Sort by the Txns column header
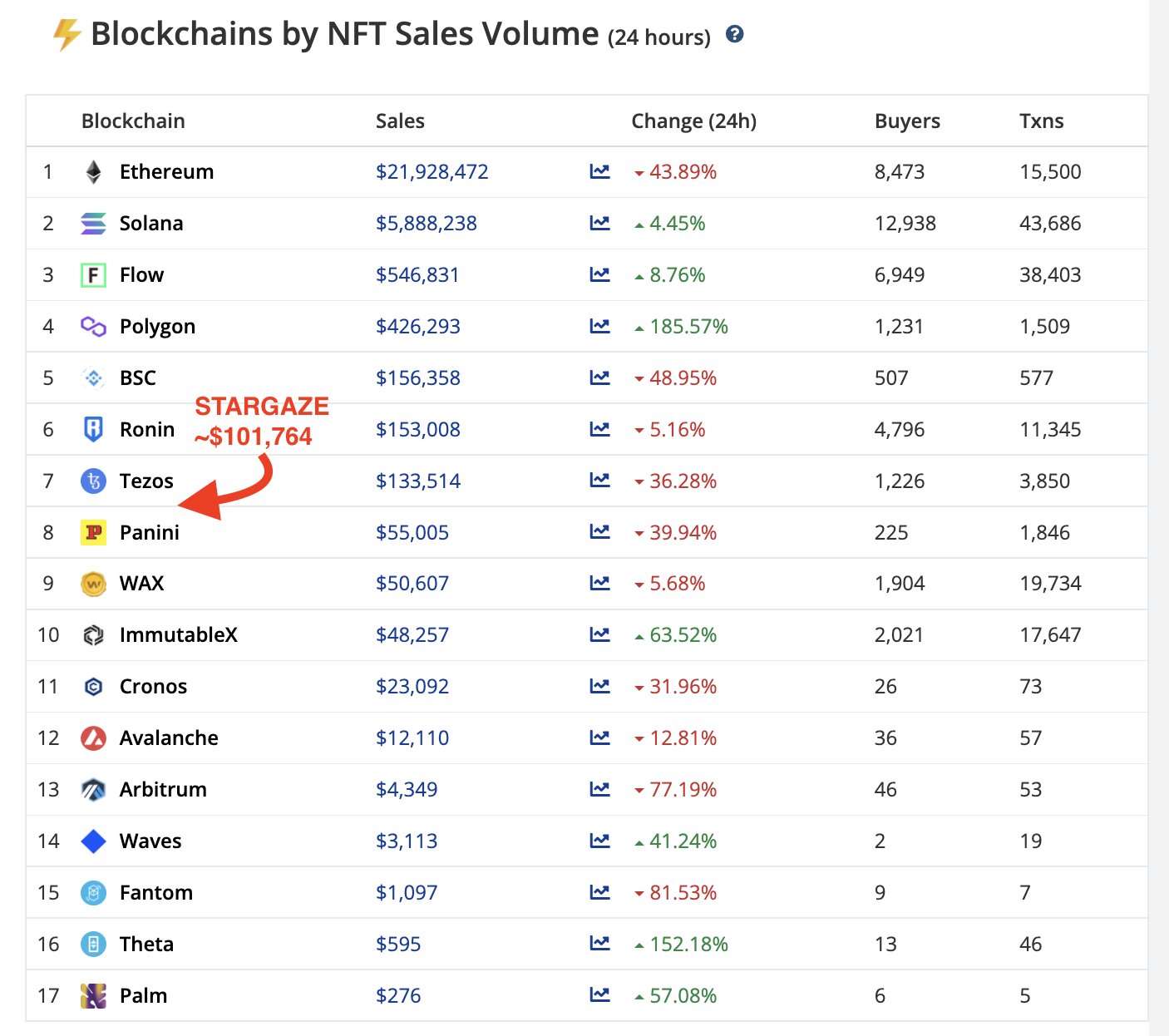1169x1036 pixels. point(1041,121)
